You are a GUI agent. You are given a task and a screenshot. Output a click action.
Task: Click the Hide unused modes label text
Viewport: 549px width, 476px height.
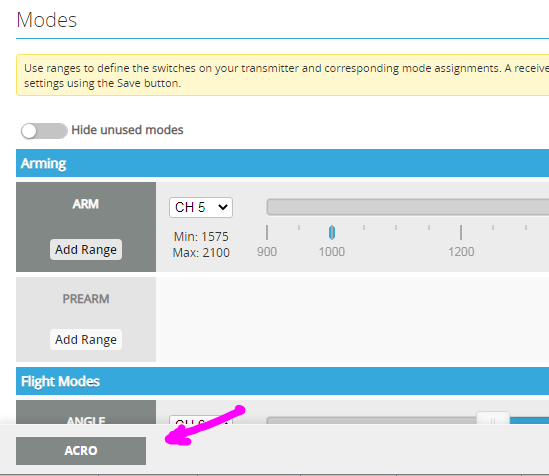pos(127,130)
